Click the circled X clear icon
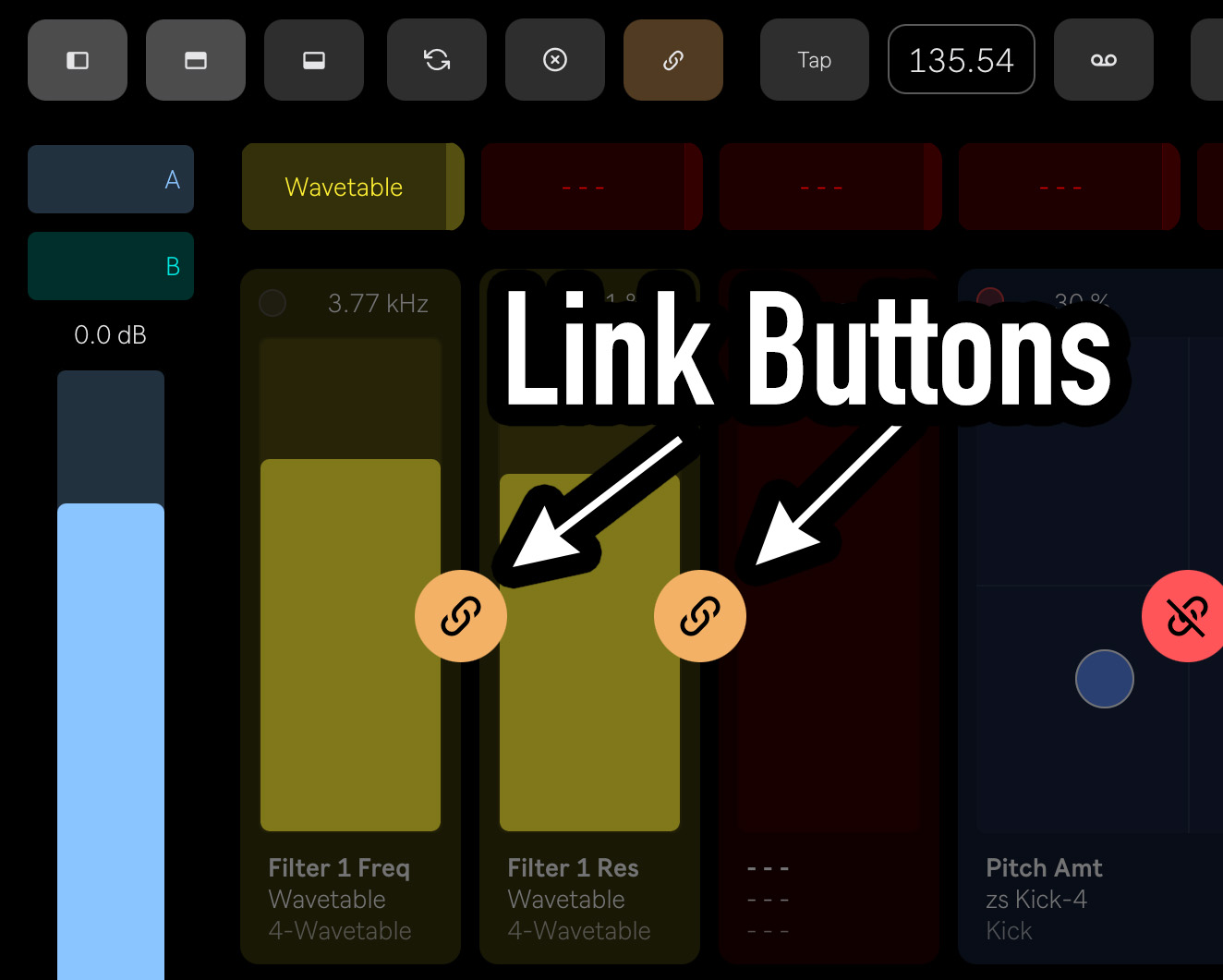The height and width of the screenshot is (980, 1223). [555, 60]
